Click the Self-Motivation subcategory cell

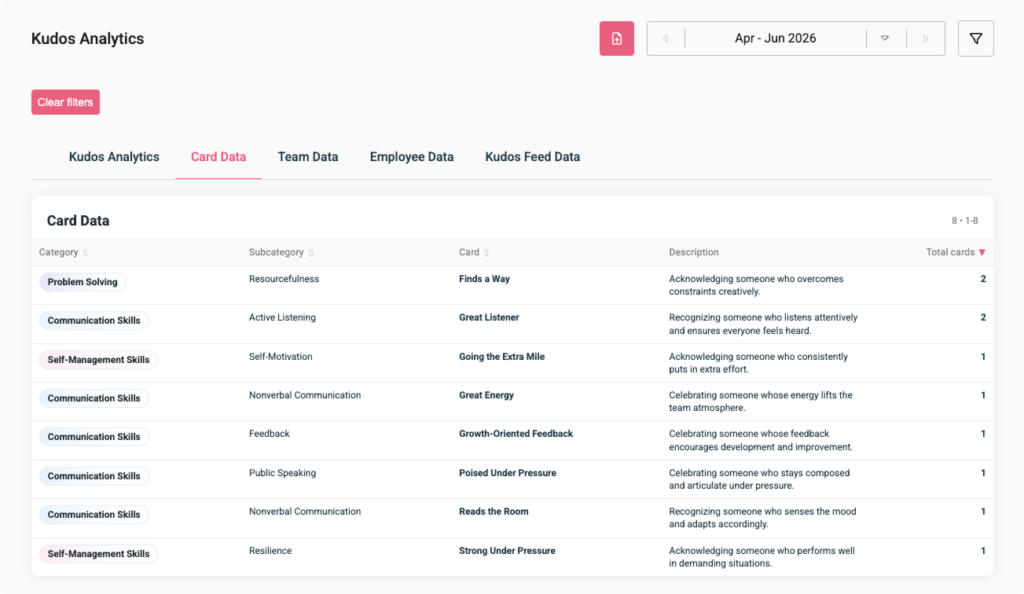[281, 356]
